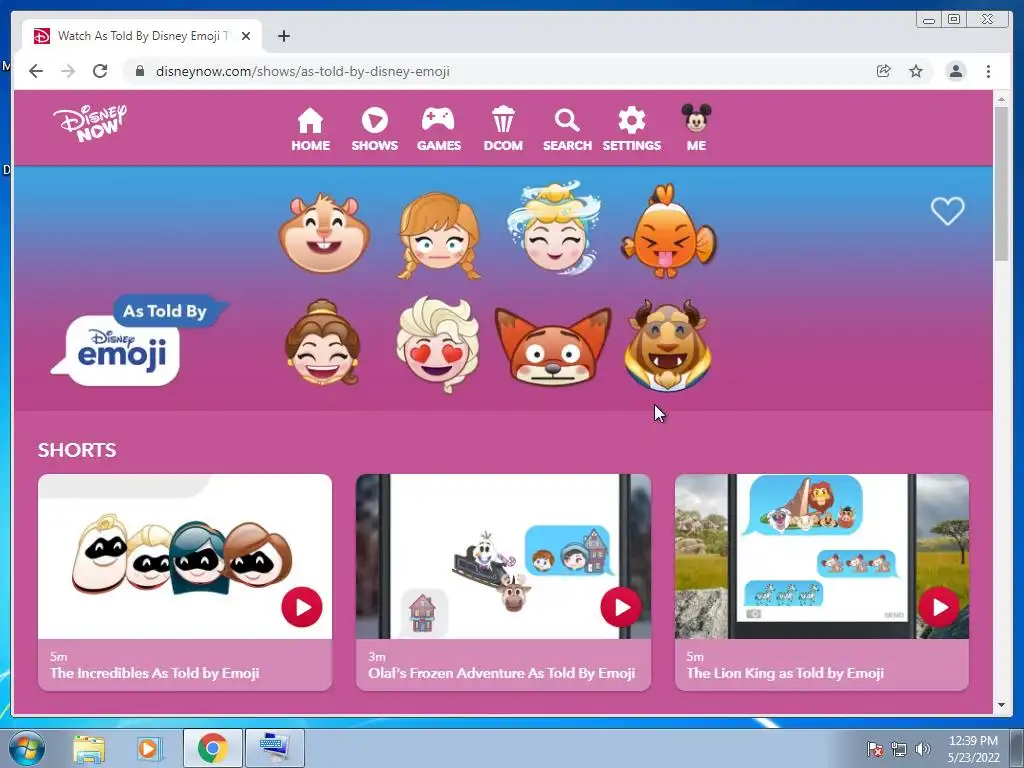1024x768 pixels.
Task: Open the Search magnifier in nav
Action: tap(567, 129)
